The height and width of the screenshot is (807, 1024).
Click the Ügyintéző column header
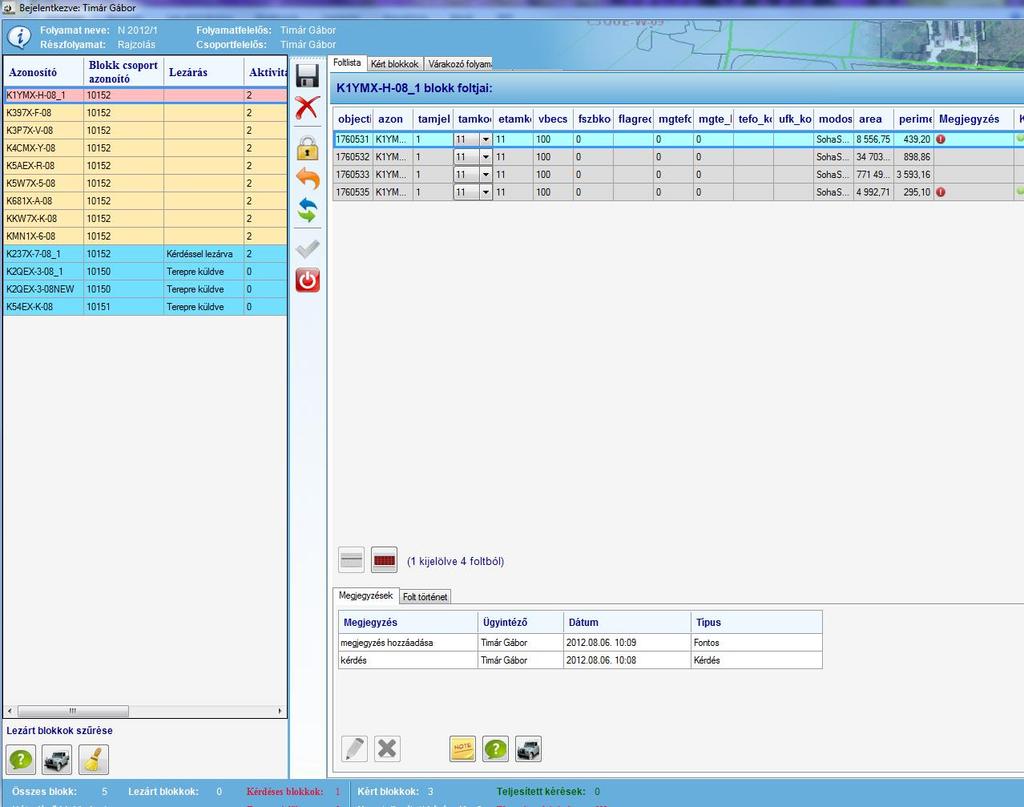[x=520, y=622]
